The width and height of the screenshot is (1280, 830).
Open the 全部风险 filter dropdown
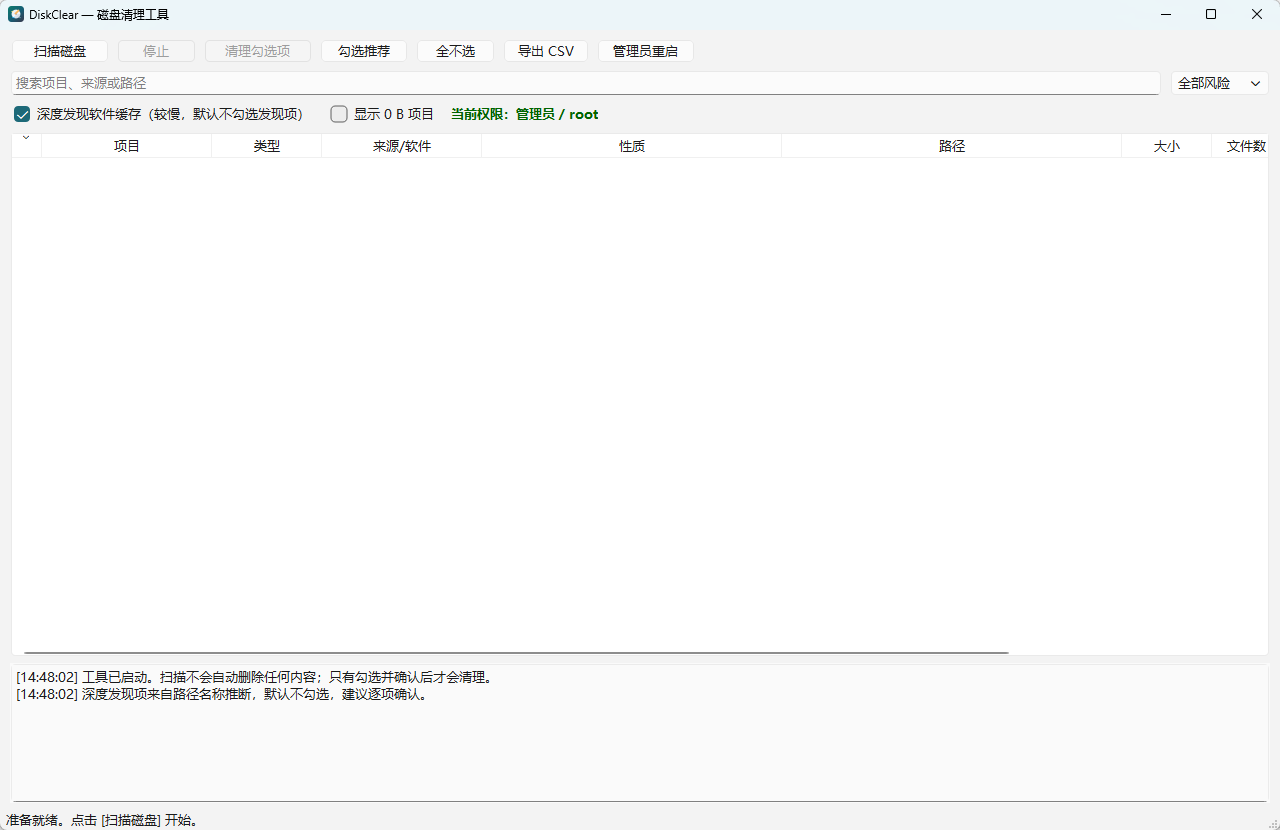point(1220,83)
